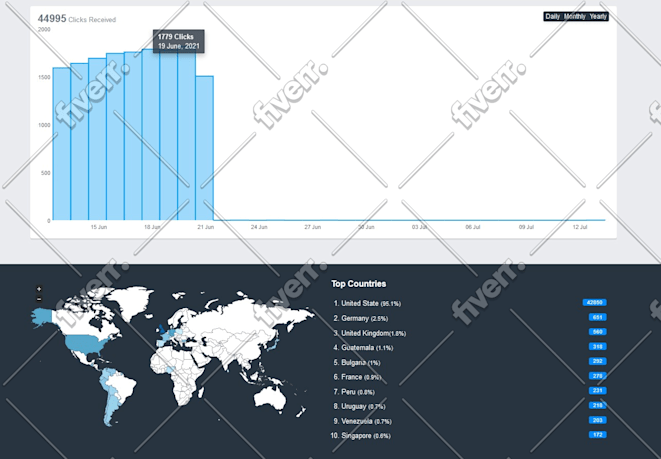
Task: Zoom in on the world map
Action: point(39,289)
